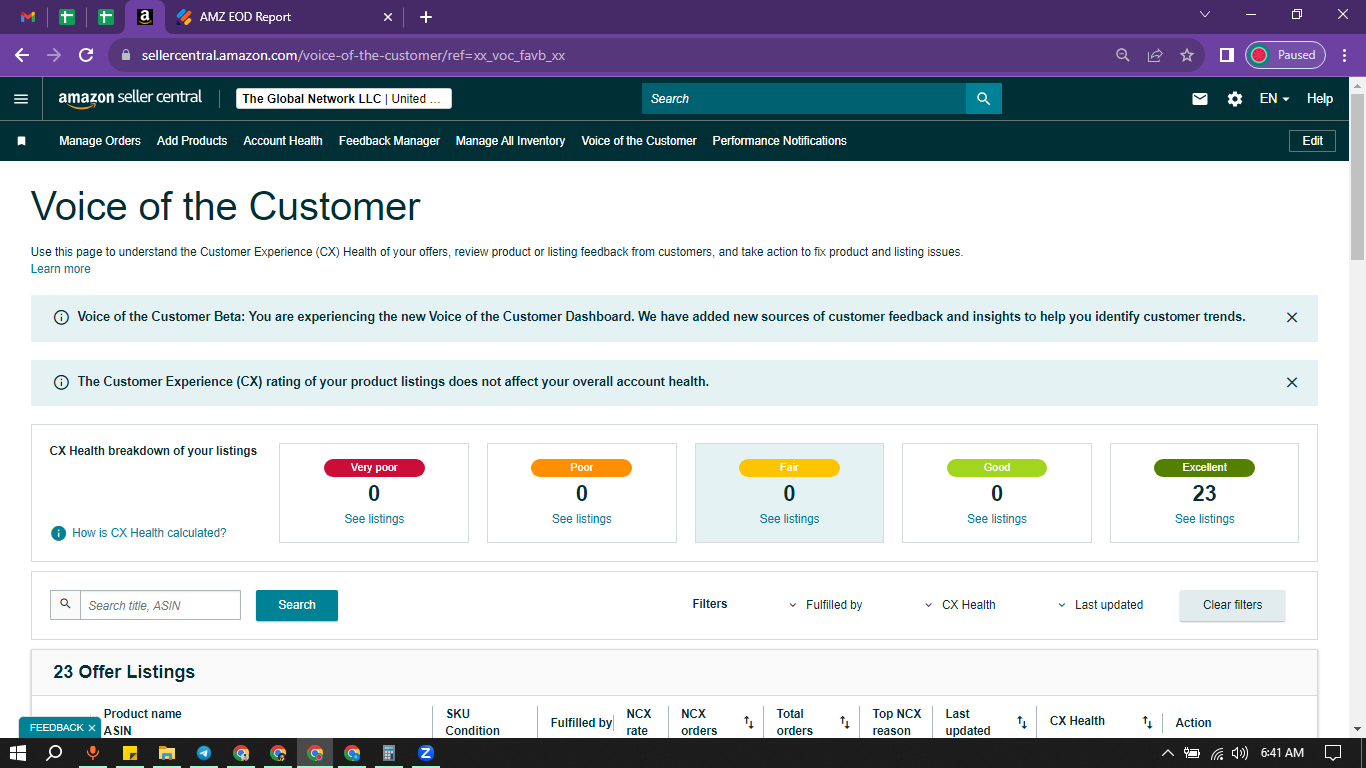The height and width of the screenshot is (768, 1366).
Task: Expand the Last updated filter
Action: pyautogui.click(x=1100, y=605)
